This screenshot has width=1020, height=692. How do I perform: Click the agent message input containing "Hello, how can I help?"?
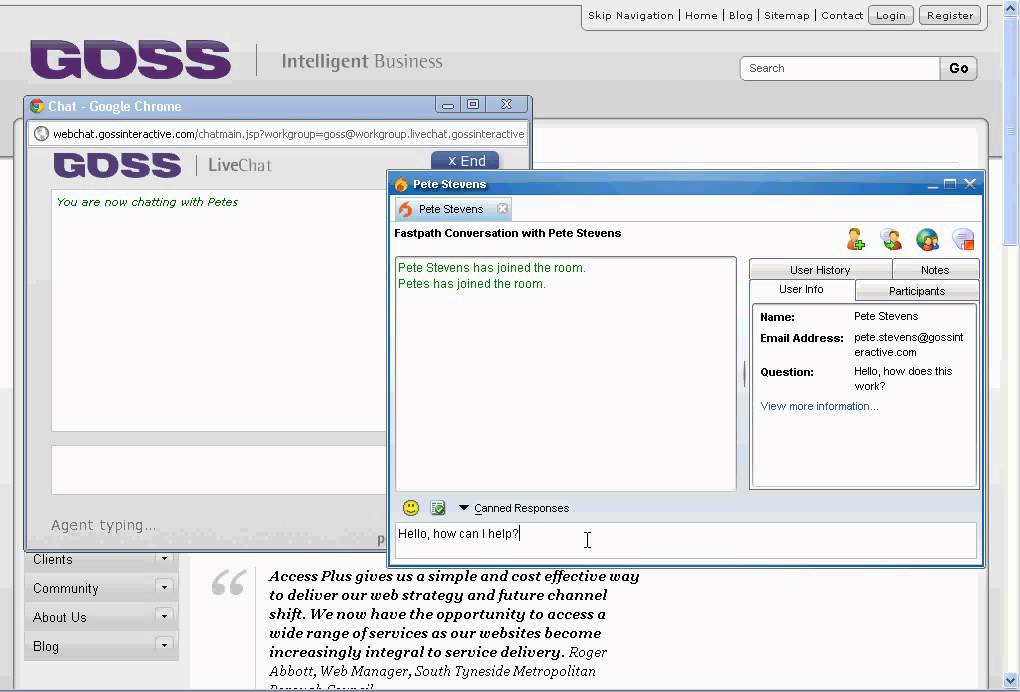coord(686,540)
